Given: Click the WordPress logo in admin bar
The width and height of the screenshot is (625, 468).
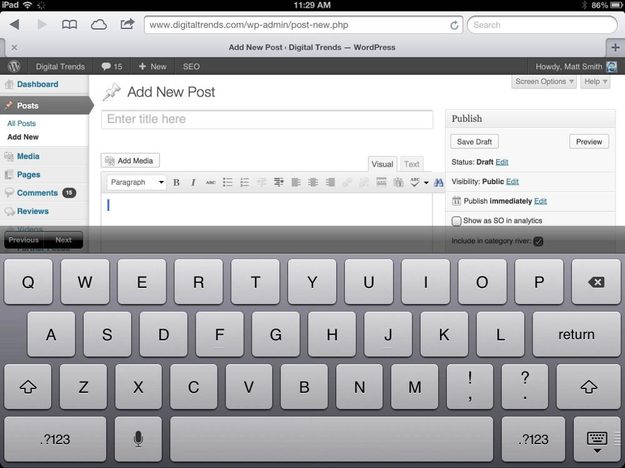Looking at the screenshot, I should click(x=14, y=66).
